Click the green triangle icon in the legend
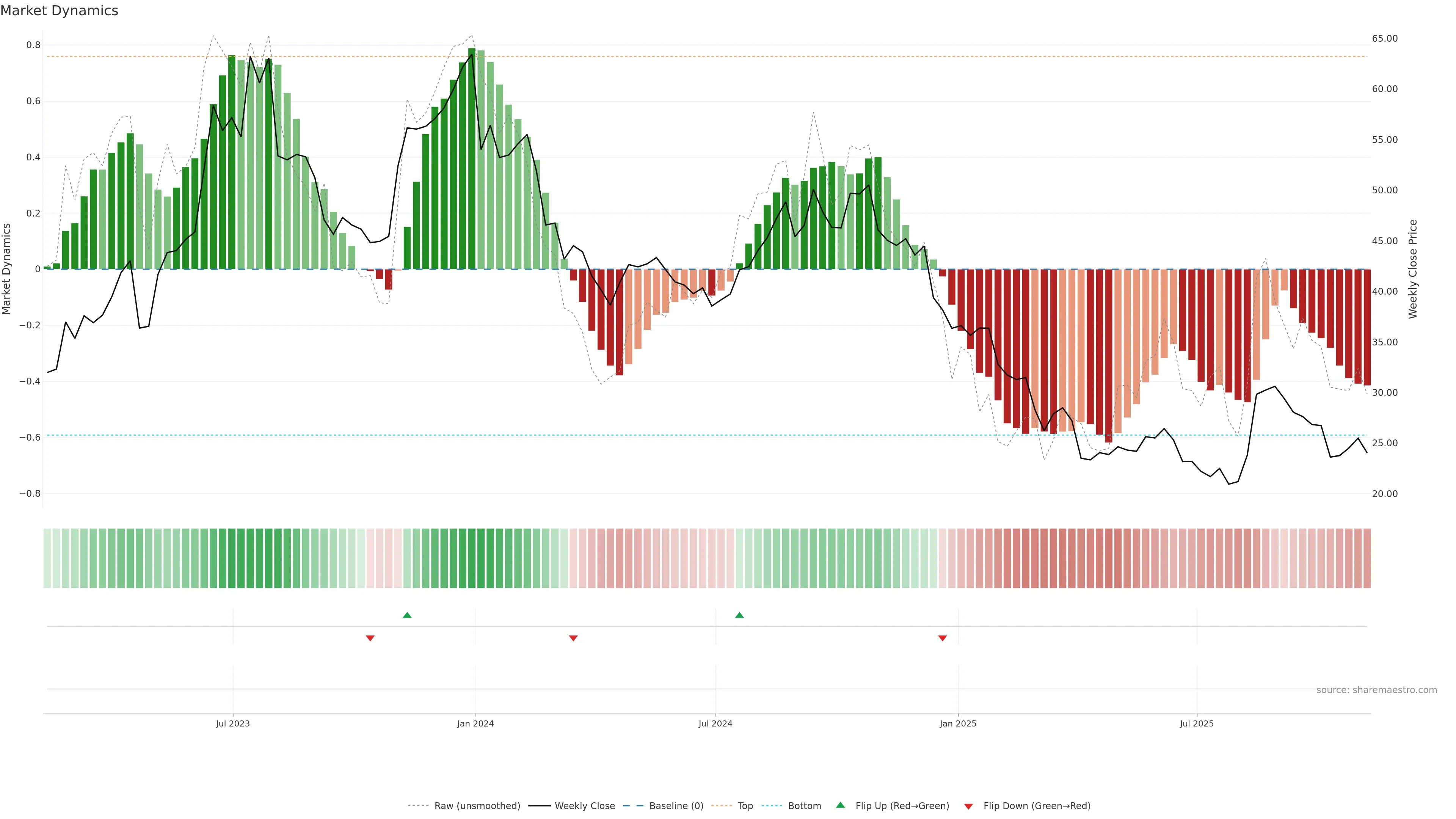Screen dimensions: 1456x819 click(841, 805)
